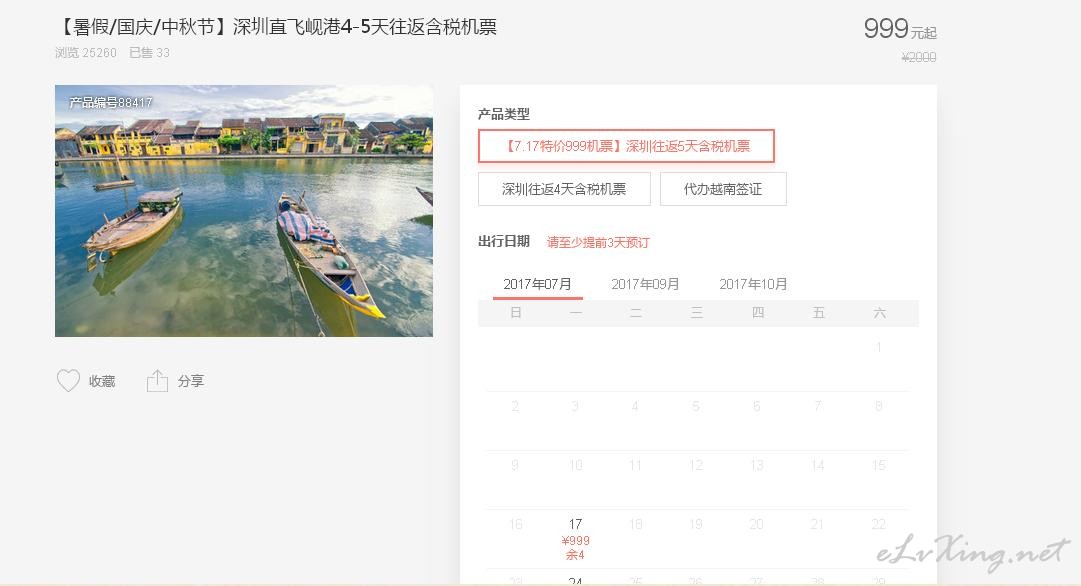1081x586 pixels.
Task: Click the 分享 label text
Action: tap(191, 381)
